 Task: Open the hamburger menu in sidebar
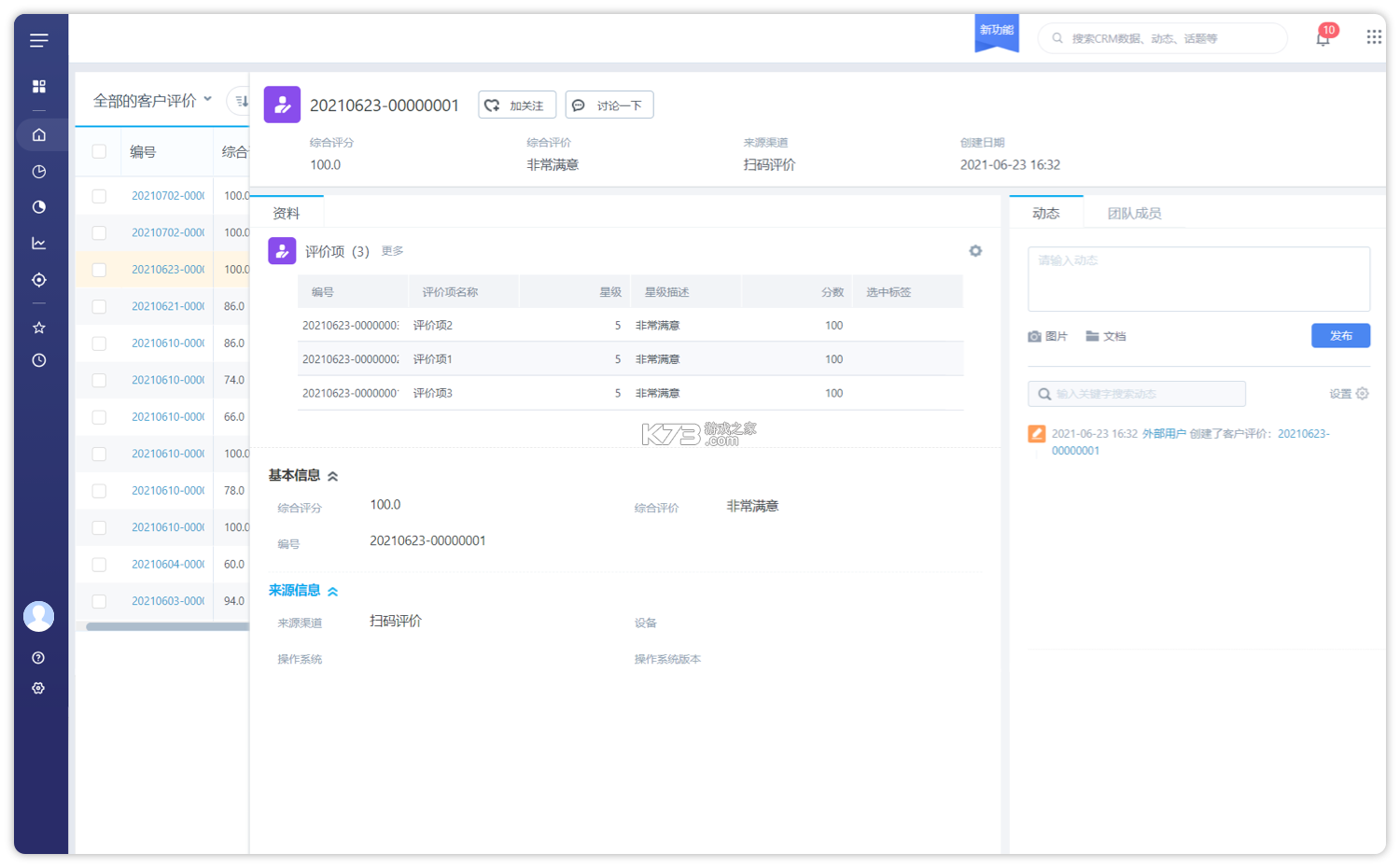coord(39,40)
